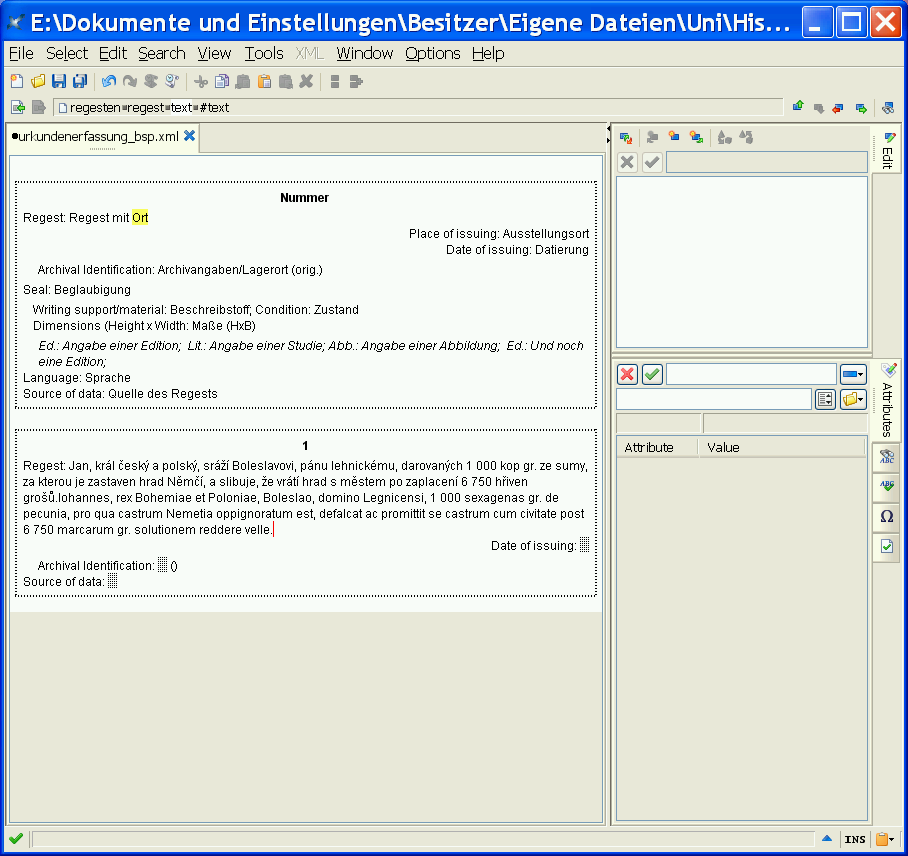Copy the selection with copy icon

click(x=222, y=82)
